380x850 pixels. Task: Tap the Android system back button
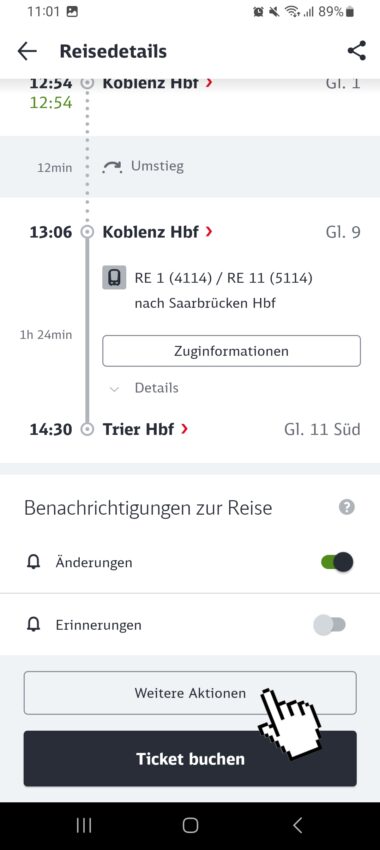click(297, 825)
